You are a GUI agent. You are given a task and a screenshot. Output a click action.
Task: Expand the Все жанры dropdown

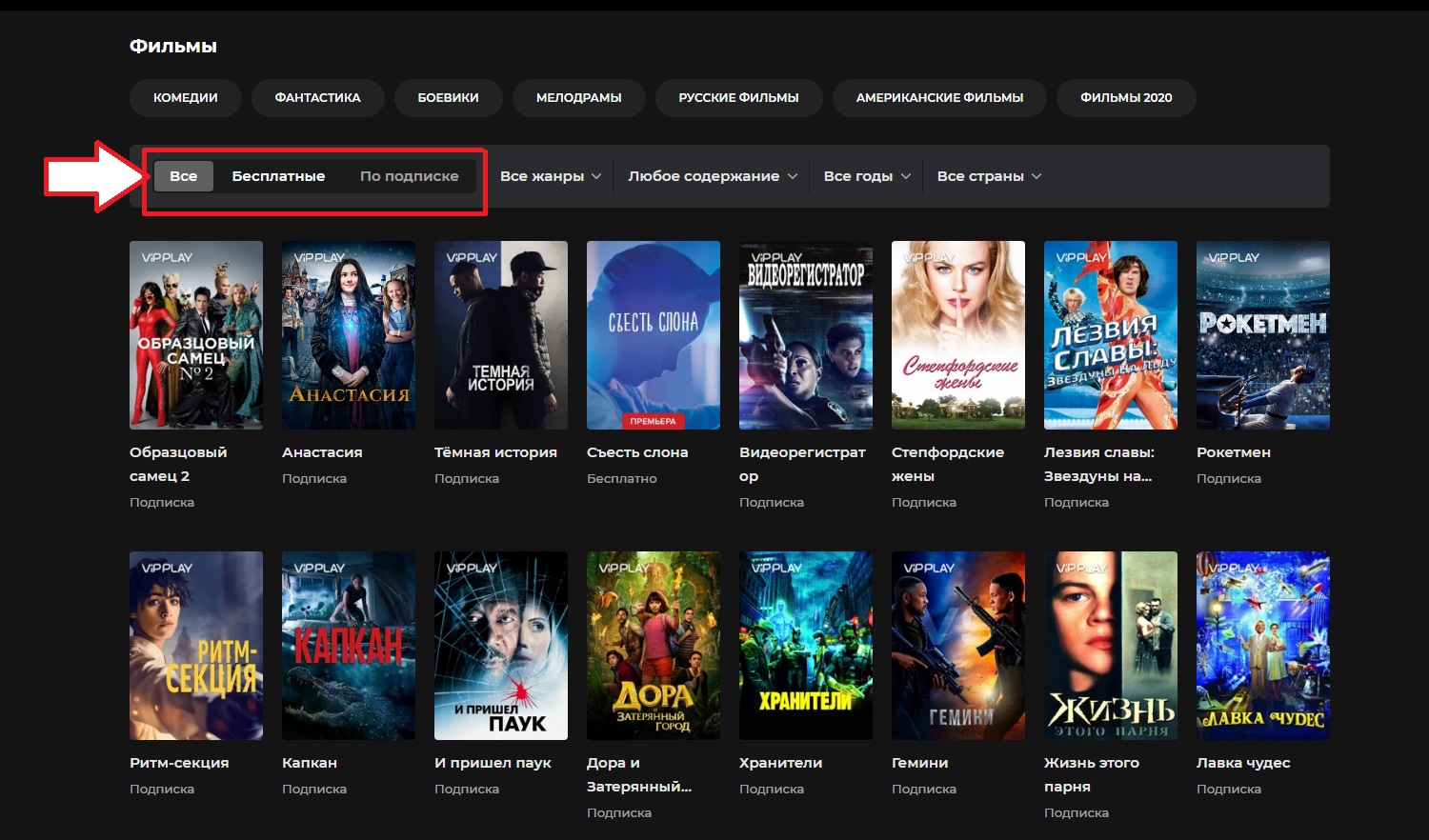tap(550, 176)
